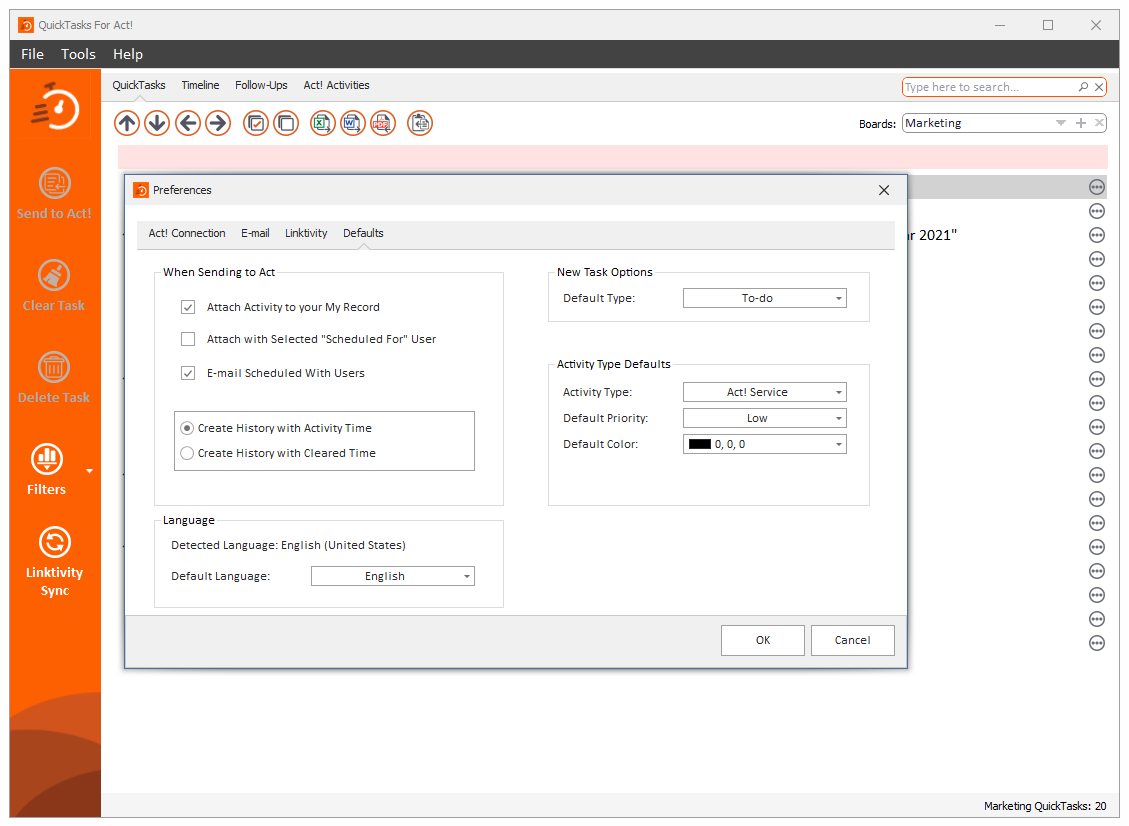This screenshot has width=1129, height=826.
Task: Export tasks to Excel
Action: coord(323,123)
